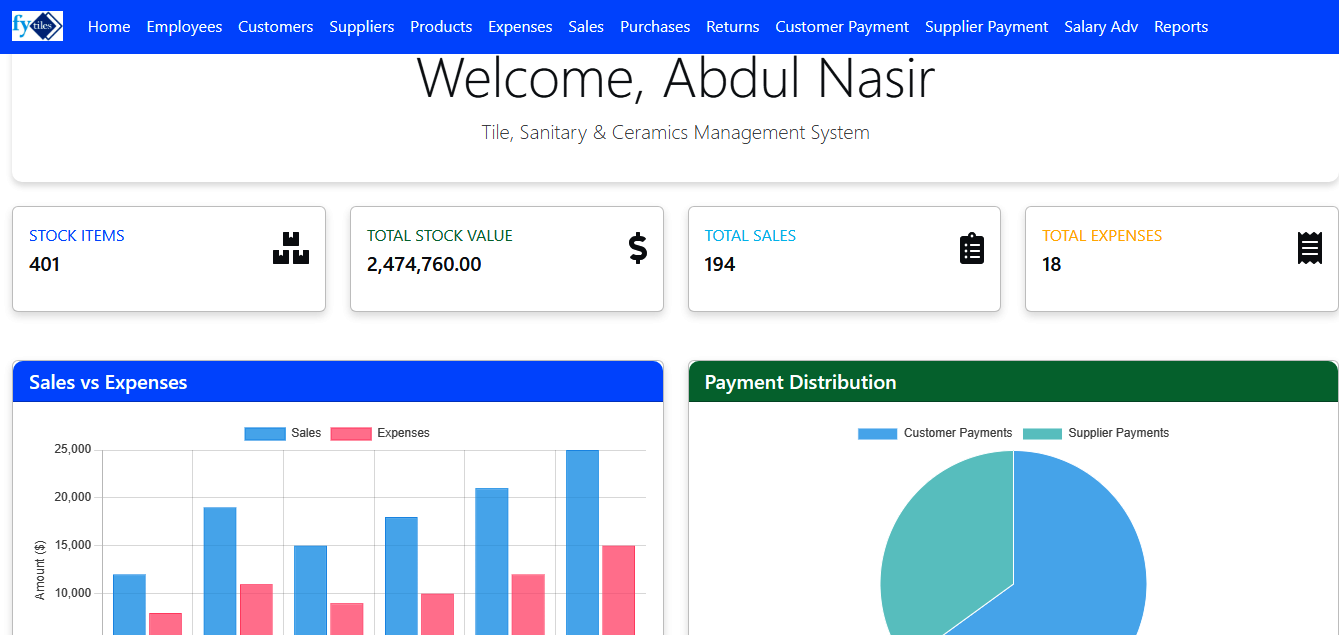Open the Home menu item
Screen dimensions: 1339x635
coord(108,27)
